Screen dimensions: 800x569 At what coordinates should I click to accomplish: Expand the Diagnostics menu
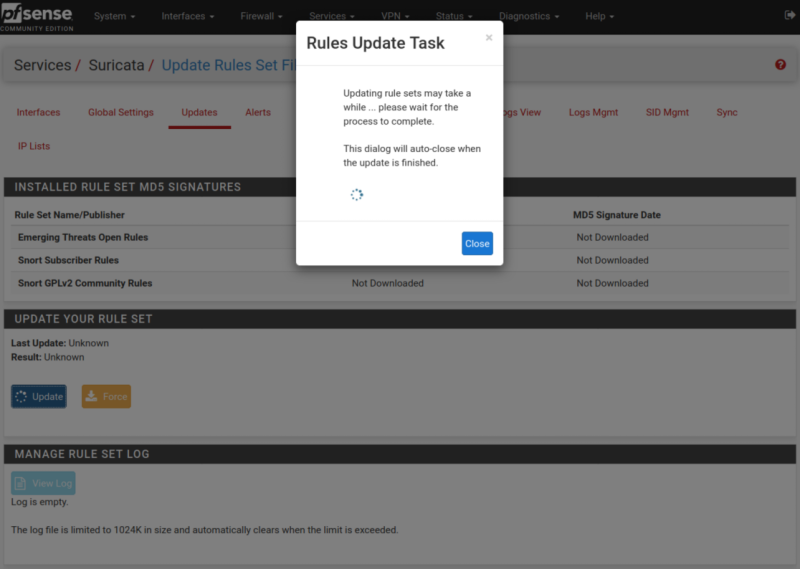529,16
